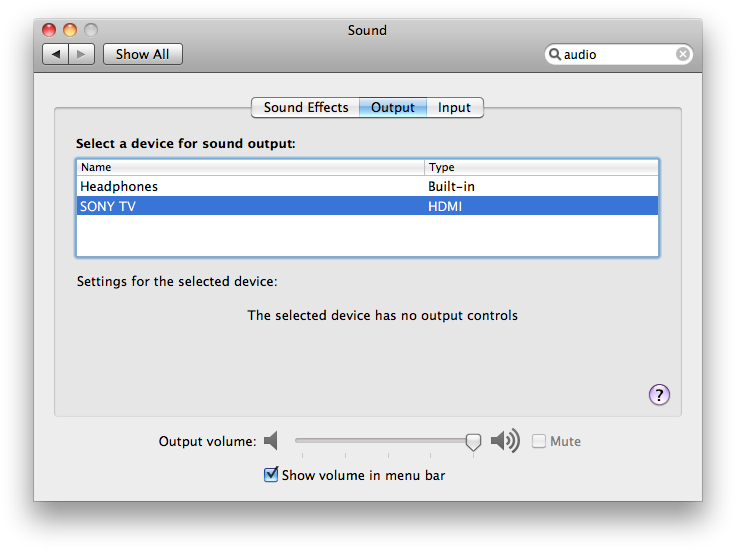This screenshot has width=735, height=549.
Task: Click the search magnifier icon
Action: coord(555,54)
